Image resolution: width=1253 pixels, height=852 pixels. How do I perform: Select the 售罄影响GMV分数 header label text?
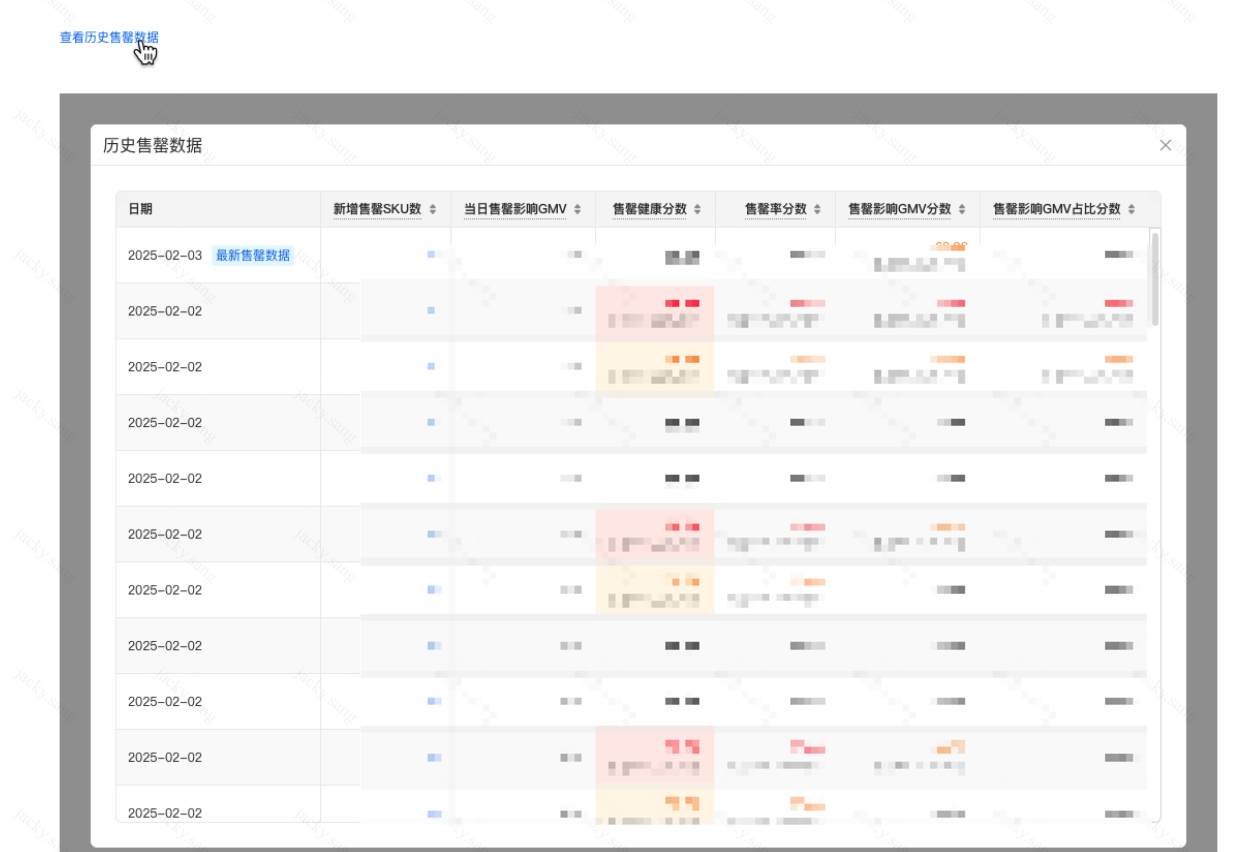pos(899,209)
